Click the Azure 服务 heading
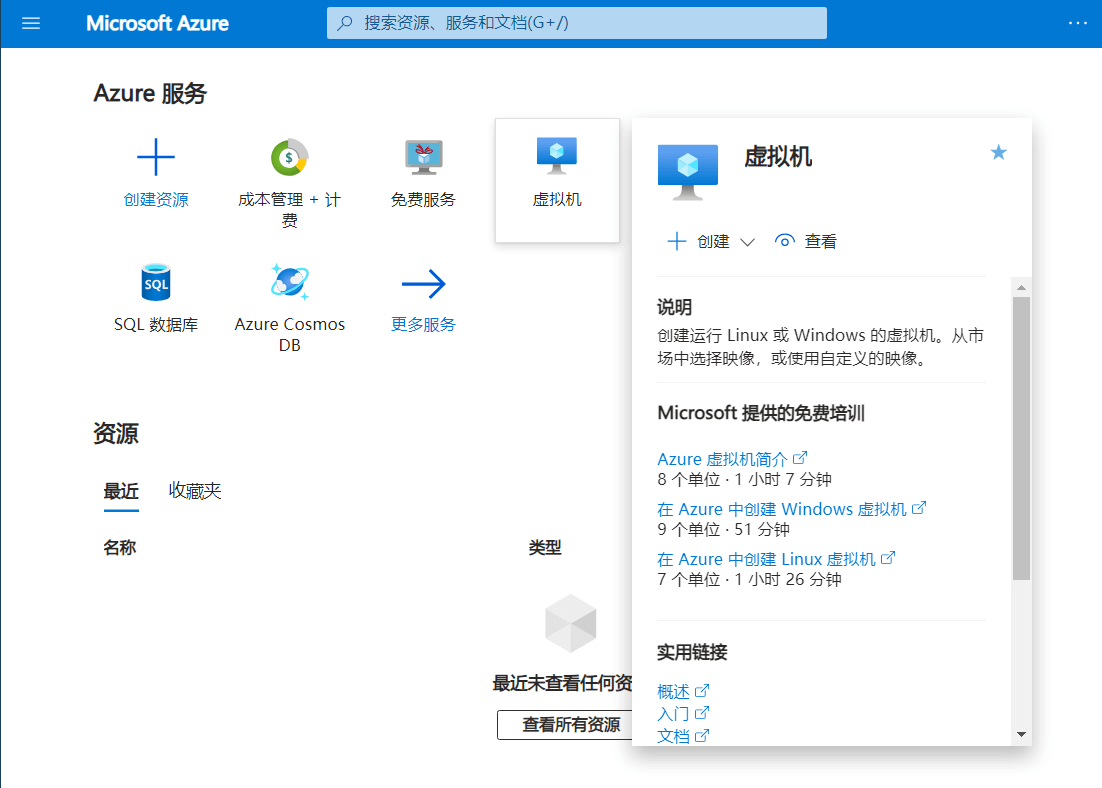The width and height of the screenshot is (1102, 788). [150, 93]
